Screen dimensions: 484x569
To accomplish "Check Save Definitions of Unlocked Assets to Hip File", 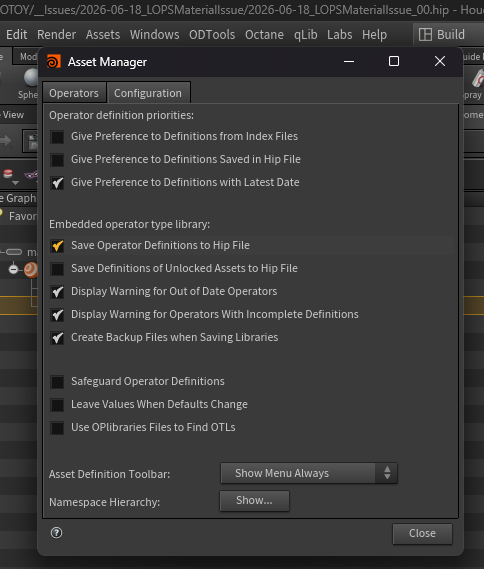I will [57, 269].
